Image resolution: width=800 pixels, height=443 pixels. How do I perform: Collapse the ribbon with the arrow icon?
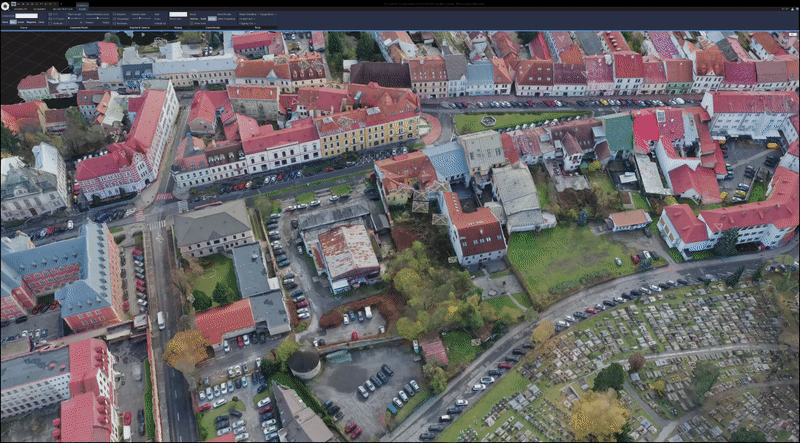[x=794, y=11]
